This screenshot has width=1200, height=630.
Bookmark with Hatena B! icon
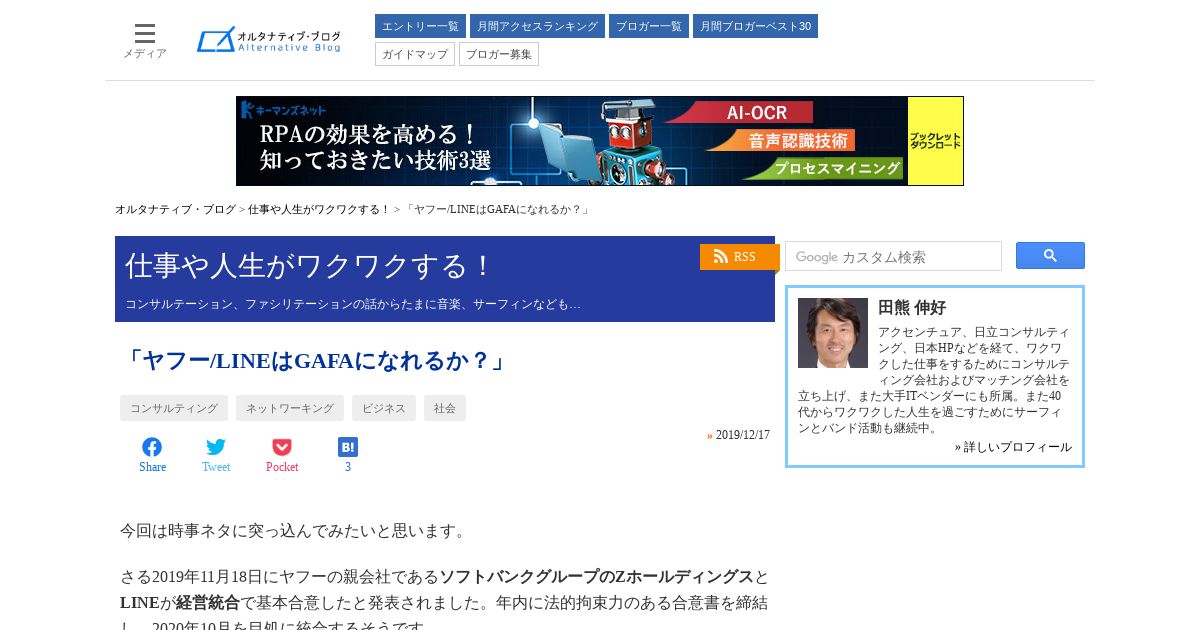[348, 447]
